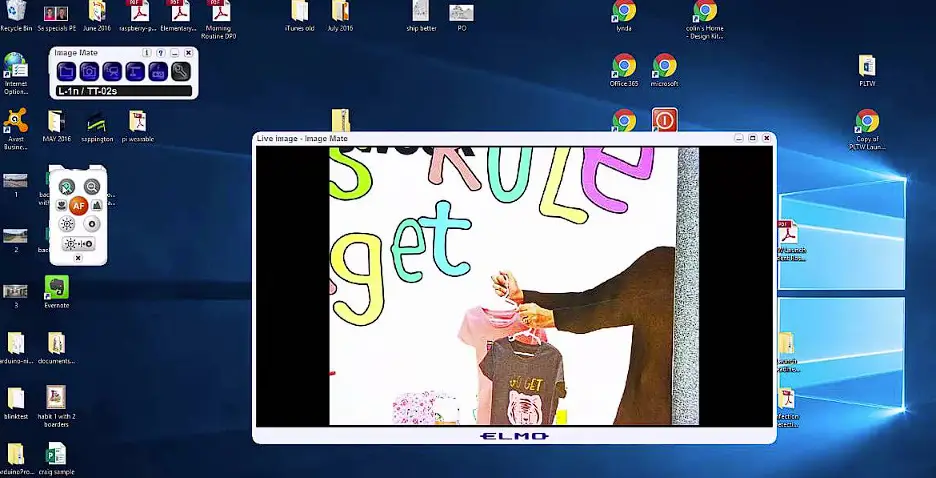Image resolution: width=936 pixels, height=478 pixels.
Task: Capture a still with the camera button
Action: [89, 72]
